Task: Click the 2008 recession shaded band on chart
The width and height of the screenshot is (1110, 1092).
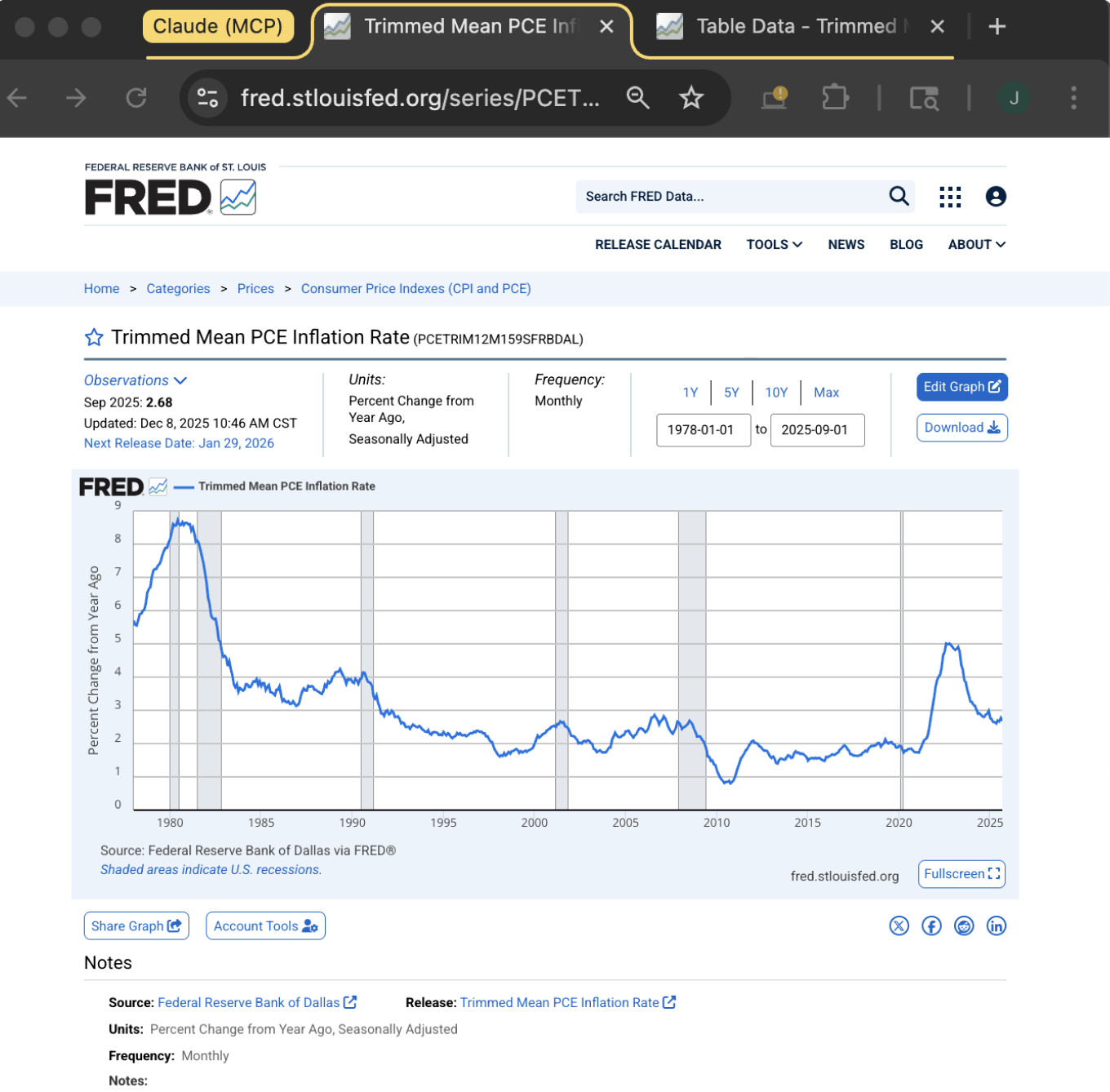Action: coord(692,659)
